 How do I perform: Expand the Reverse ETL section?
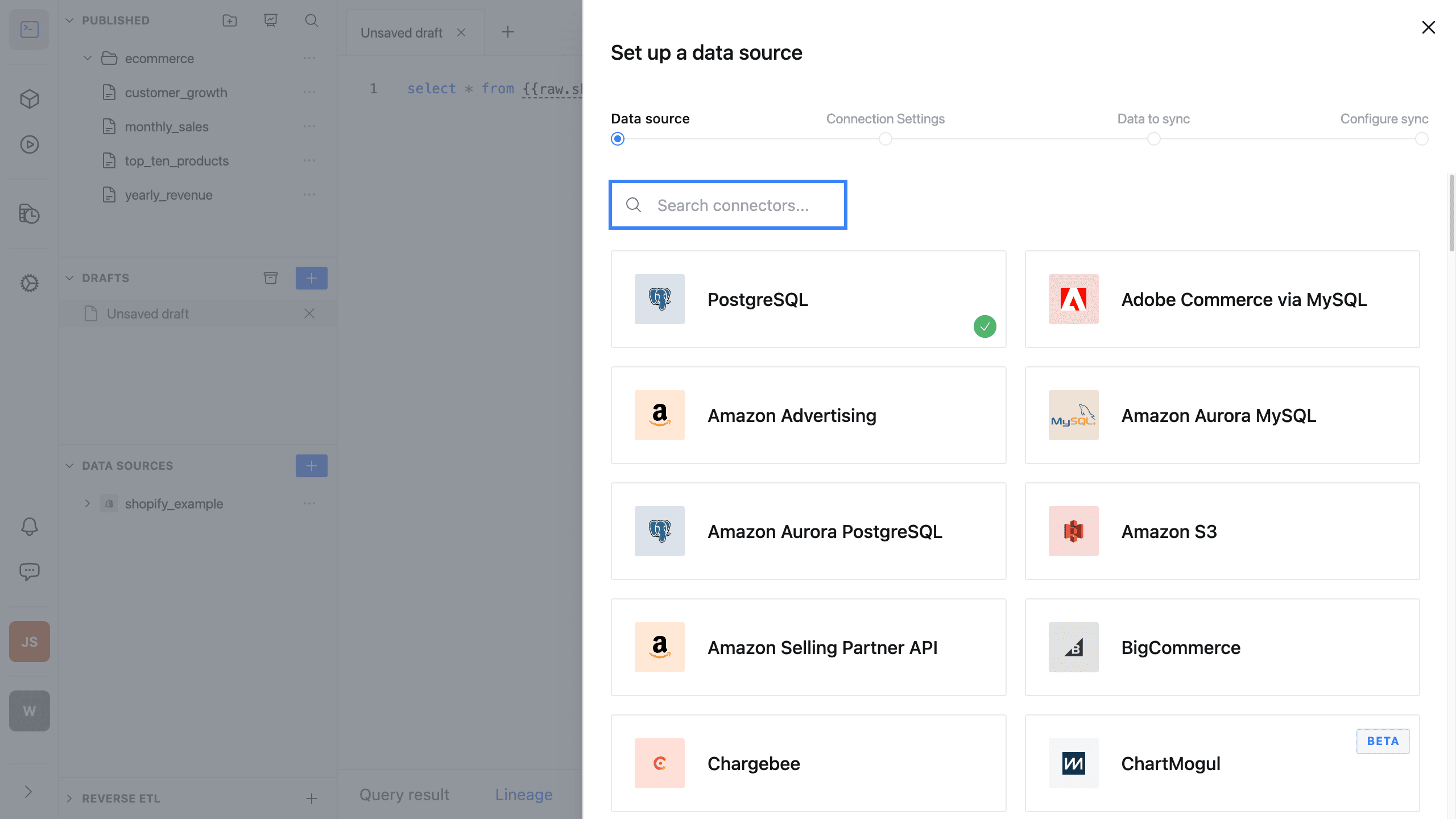pos(69,798)
